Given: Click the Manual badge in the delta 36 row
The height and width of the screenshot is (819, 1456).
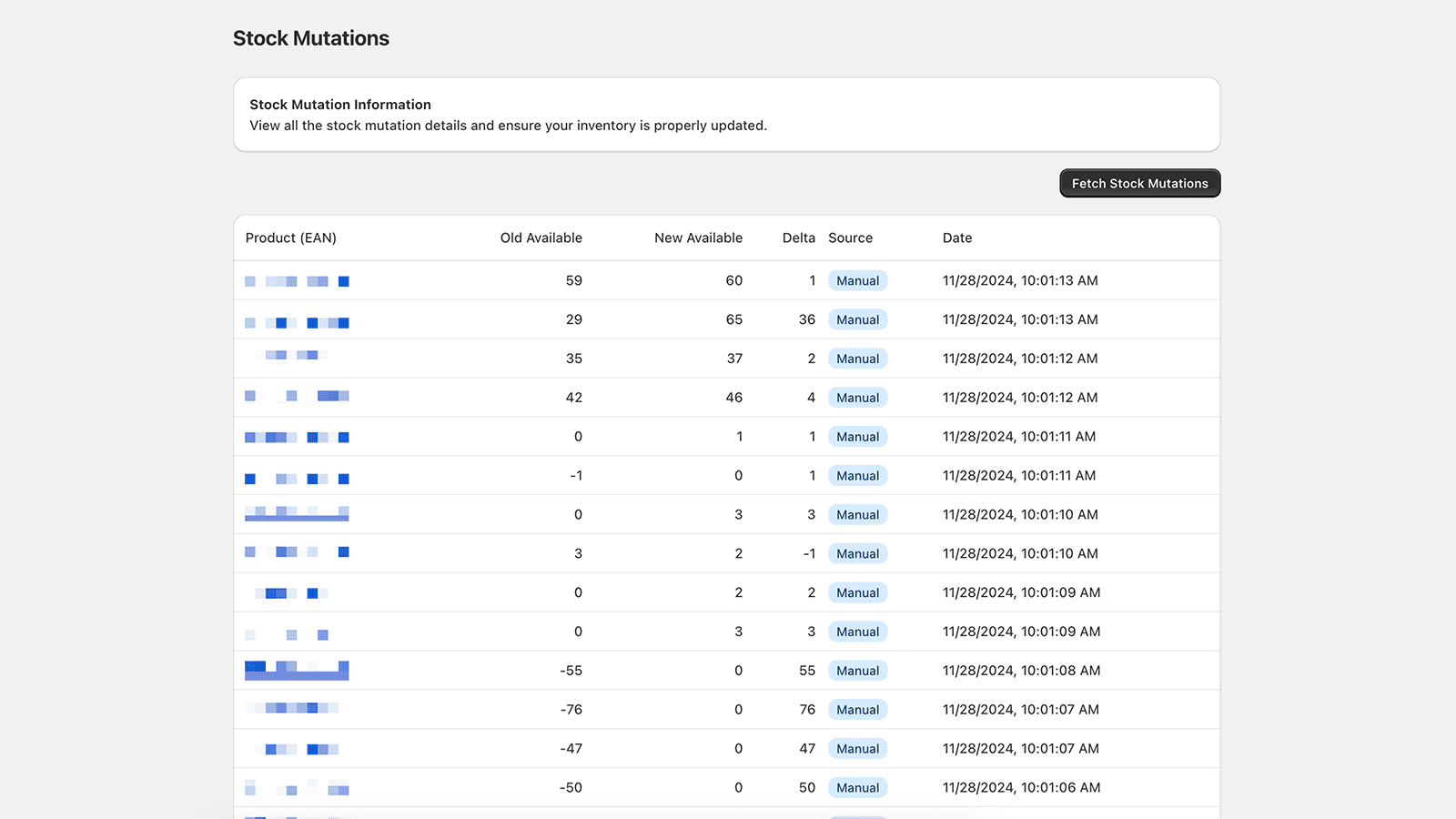Looking at the screenshot, I should pos(857,319).
